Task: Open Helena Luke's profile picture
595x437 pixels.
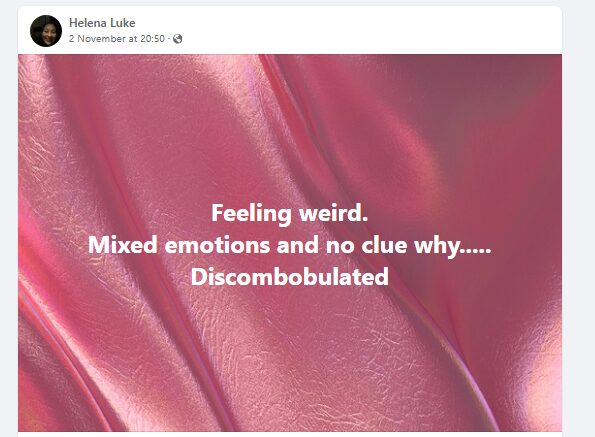Action: click(x=46, y=31)
